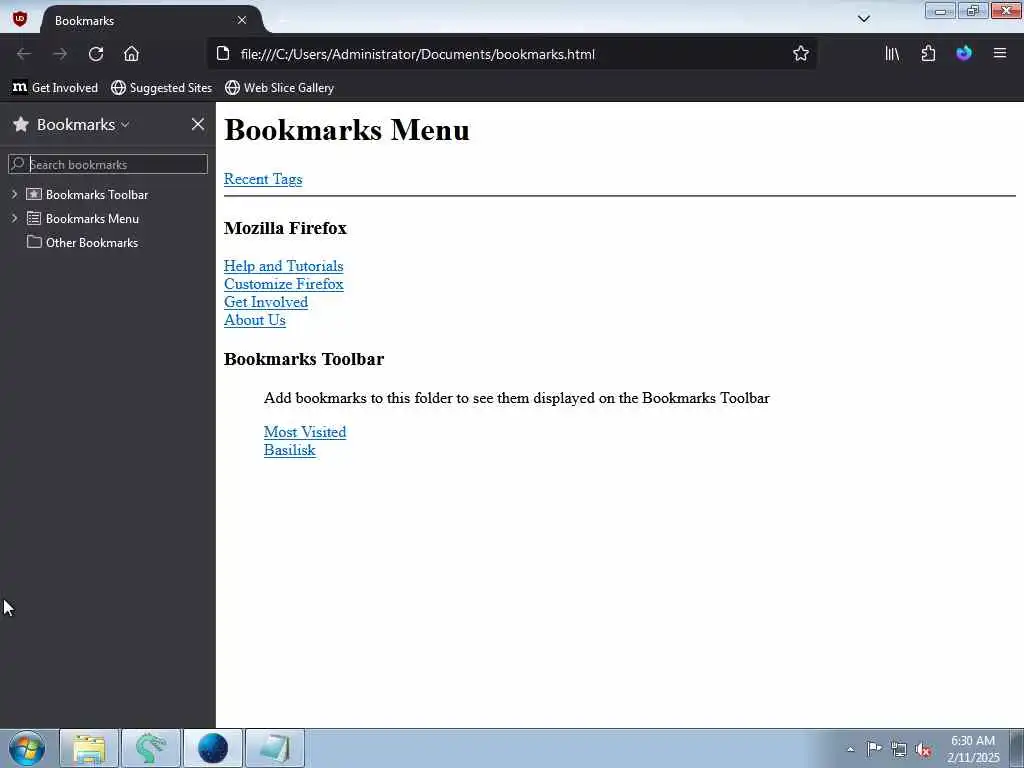
Task: Switch to the Bookmarks tab
Action: tap(151, 20)
